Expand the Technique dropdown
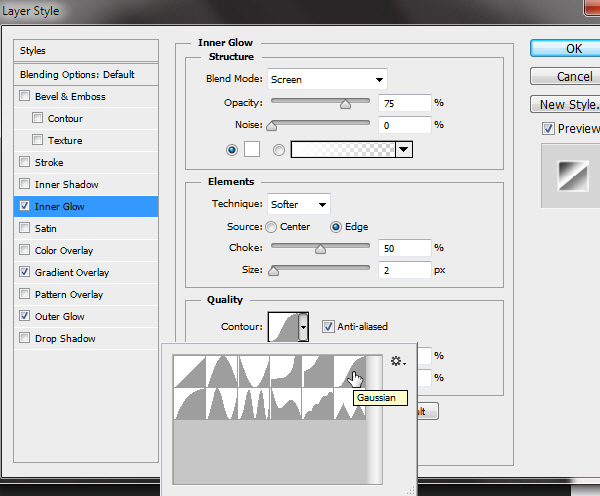The height and width of the screenshot is (496, 600). coord(299,204)
